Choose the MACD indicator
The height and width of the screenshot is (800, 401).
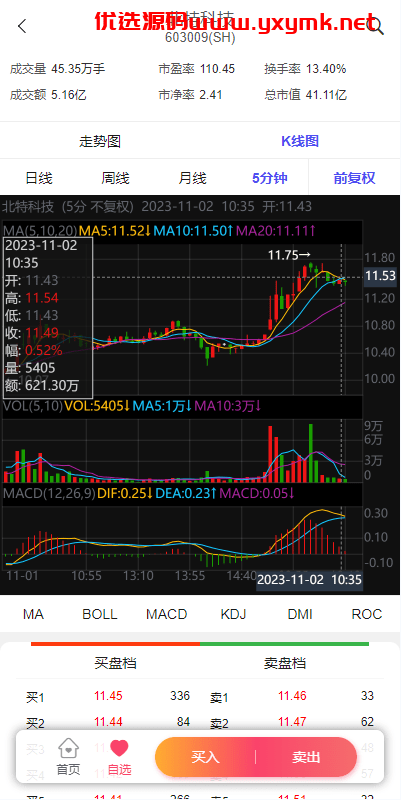[x=167, y=614]
